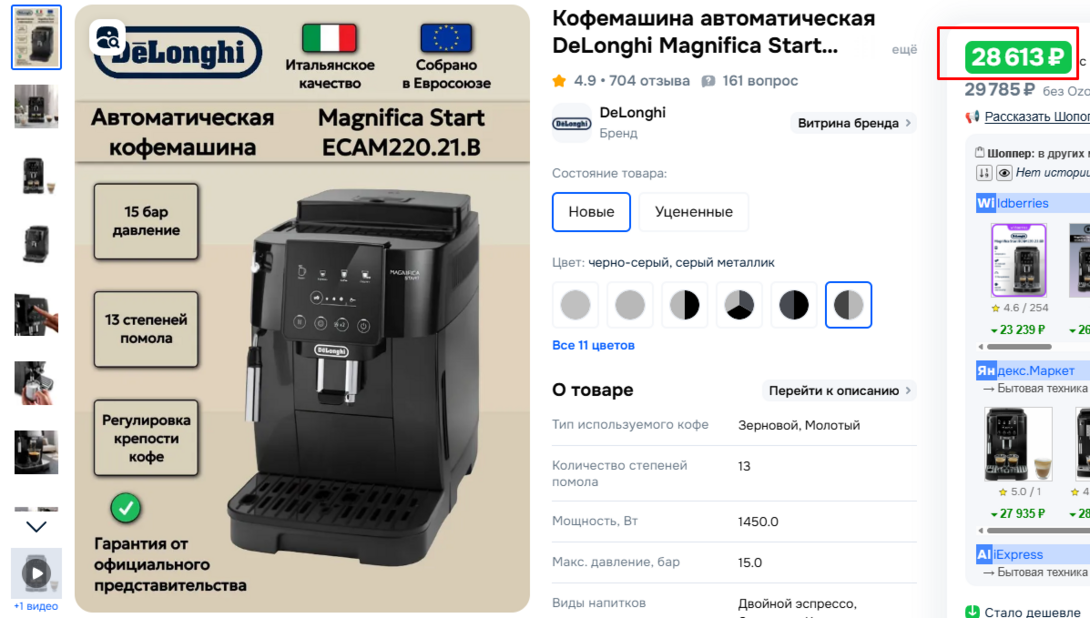Screen dimensions: 1090x618
Task: Click the Shopper price sort icon
Action: tap(984, 173)
